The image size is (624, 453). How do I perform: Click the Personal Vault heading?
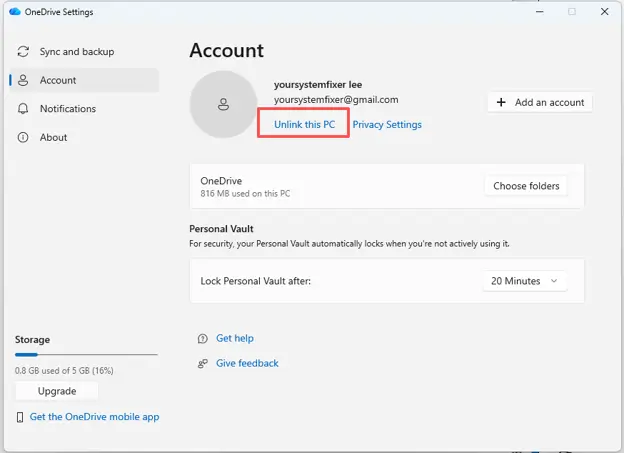(x=221, y=229)
